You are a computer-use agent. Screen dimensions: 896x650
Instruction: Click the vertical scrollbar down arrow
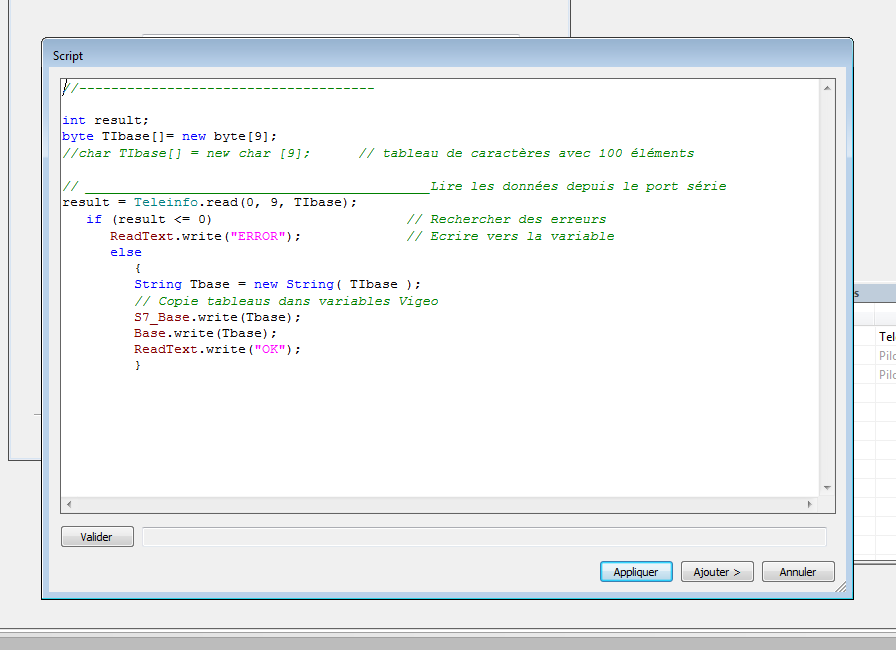(827, 488)
